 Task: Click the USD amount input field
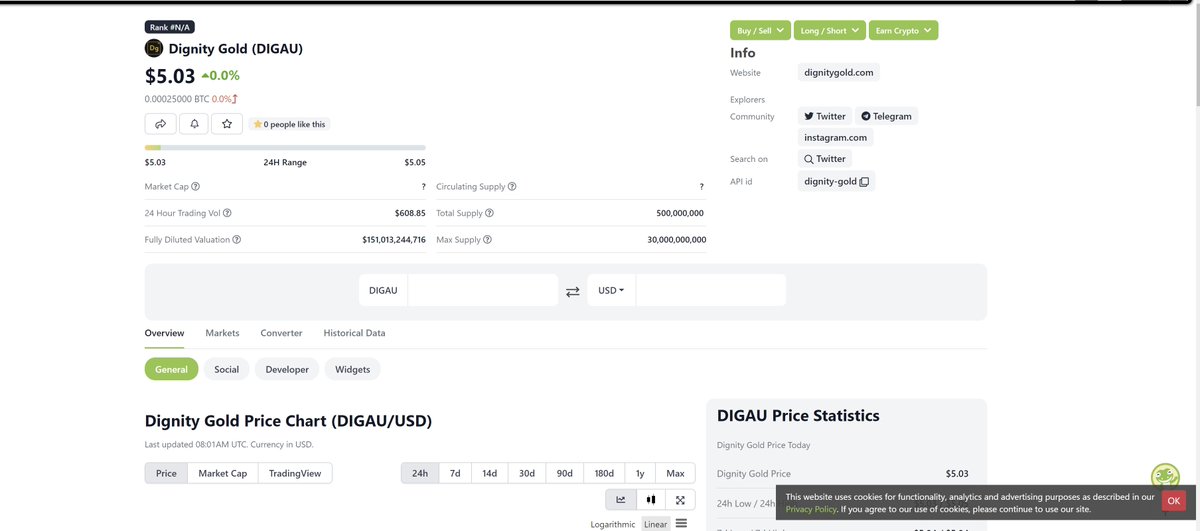711,290
